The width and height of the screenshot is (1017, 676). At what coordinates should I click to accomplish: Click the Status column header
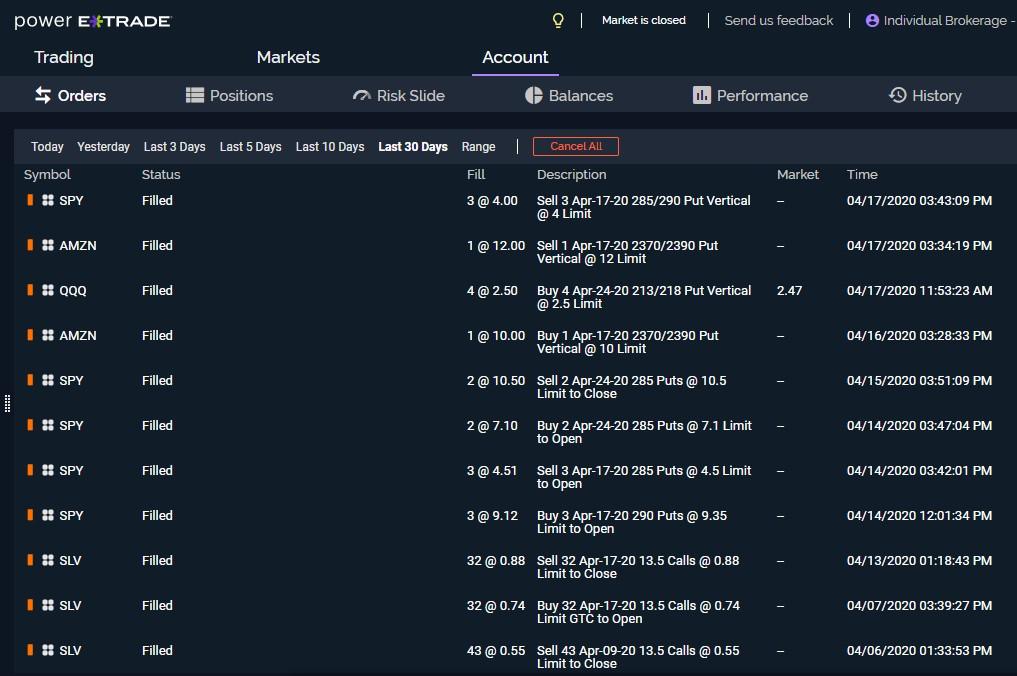tap(161, 175)
